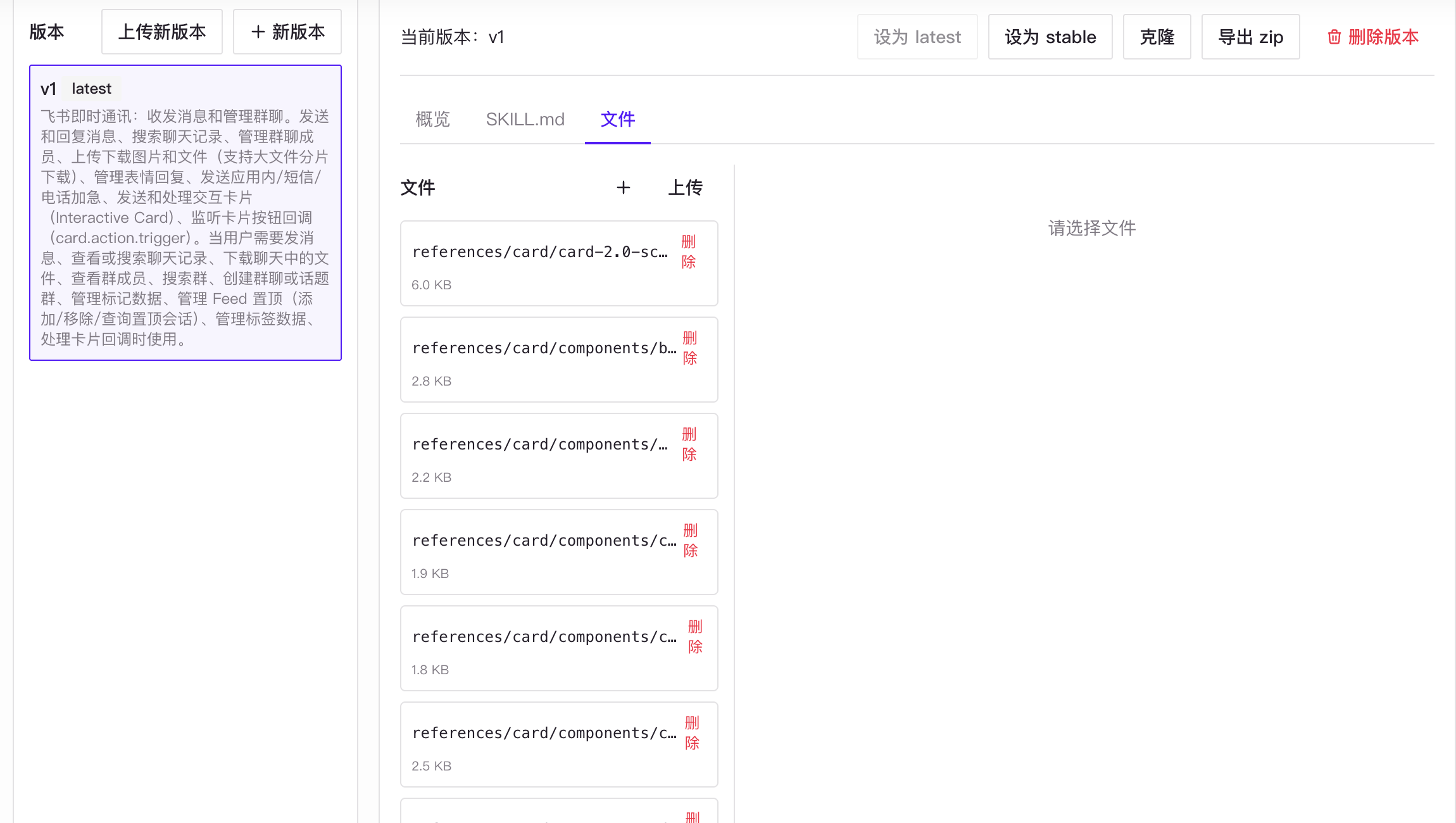
Task: Delete the 2.8 KB components file
Action: (x=690, y=348)
